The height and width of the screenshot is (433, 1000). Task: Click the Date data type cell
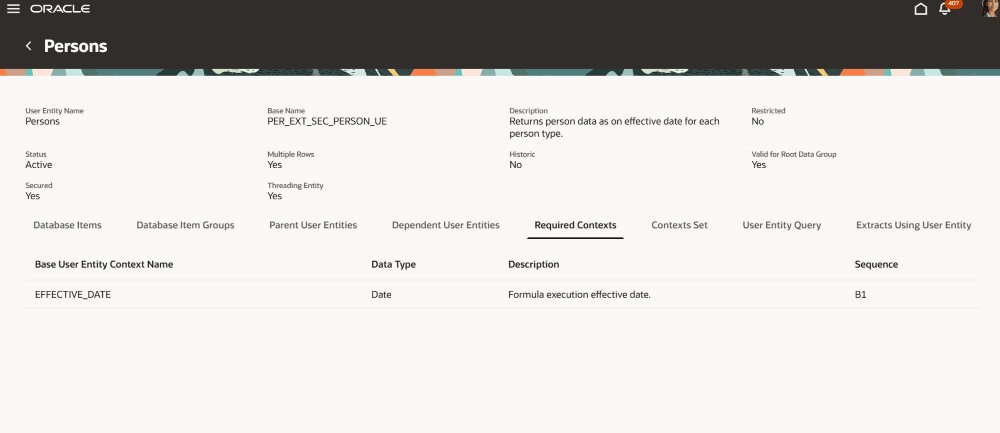pyautogui.click(x=381, y=295)
